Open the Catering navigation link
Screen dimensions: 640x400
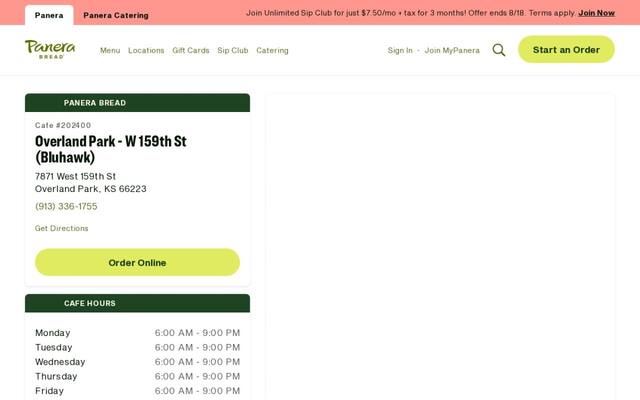(x=272, y=50)
